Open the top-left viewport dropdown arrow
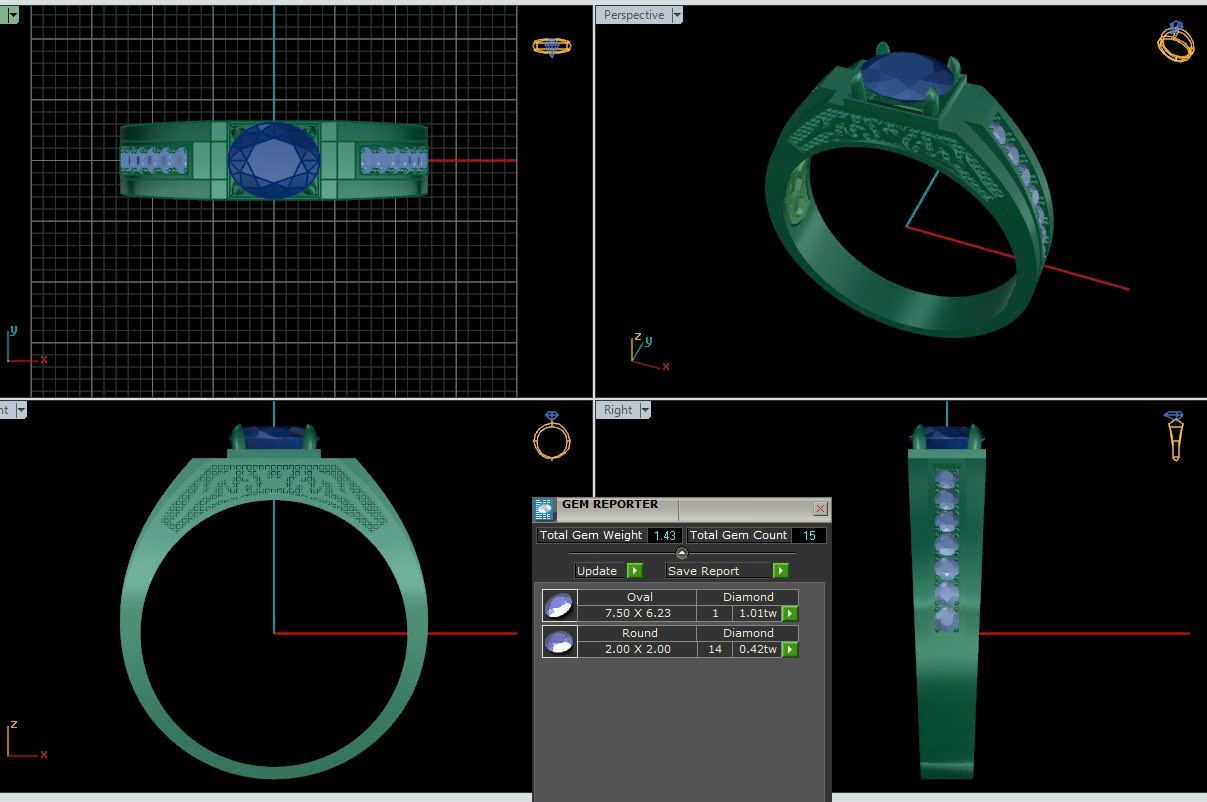Screen dimensions: 1207x802 coord(13,15)
